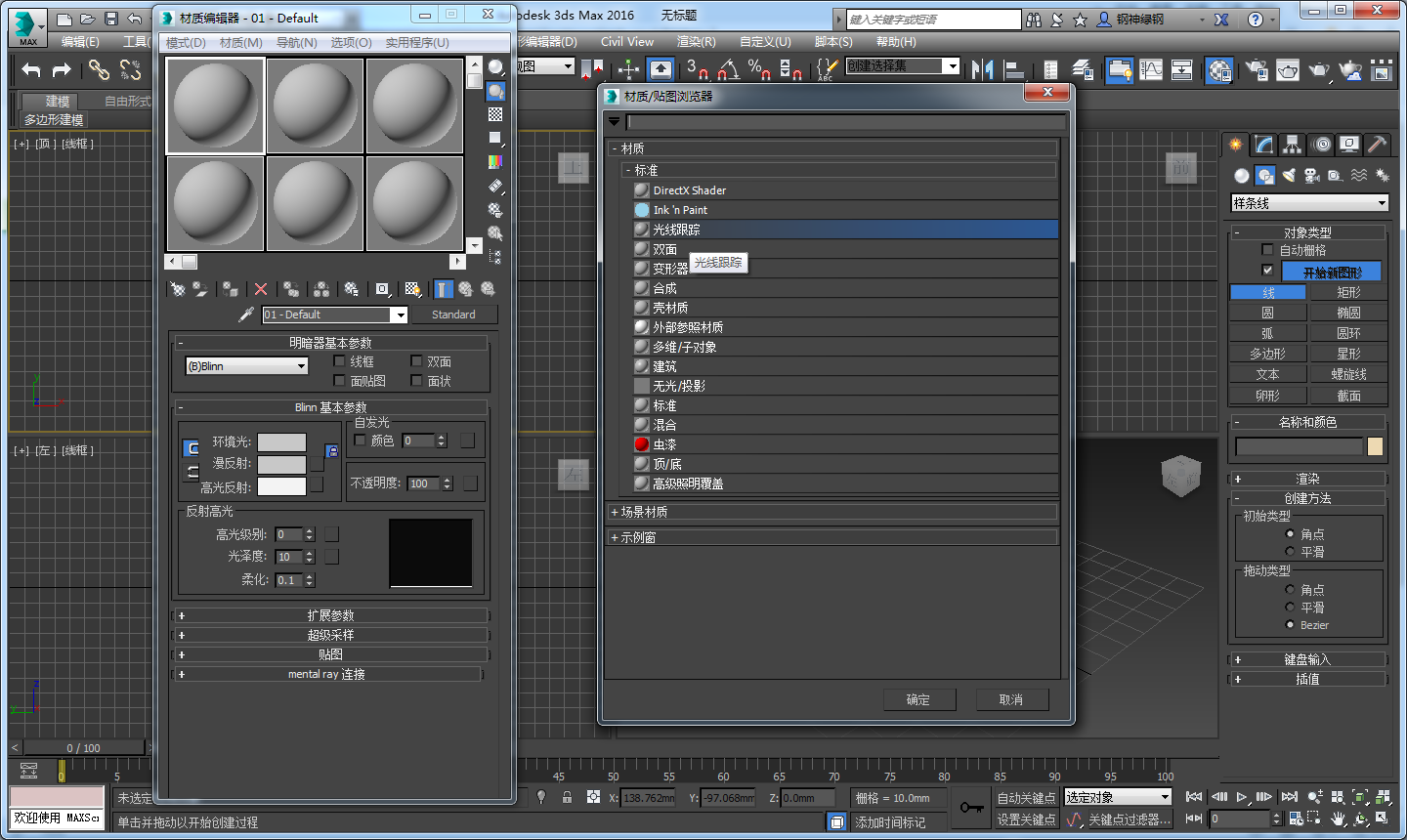
Task: Toggle the Backlight icon in Material Editor
Action: point(495,91)
